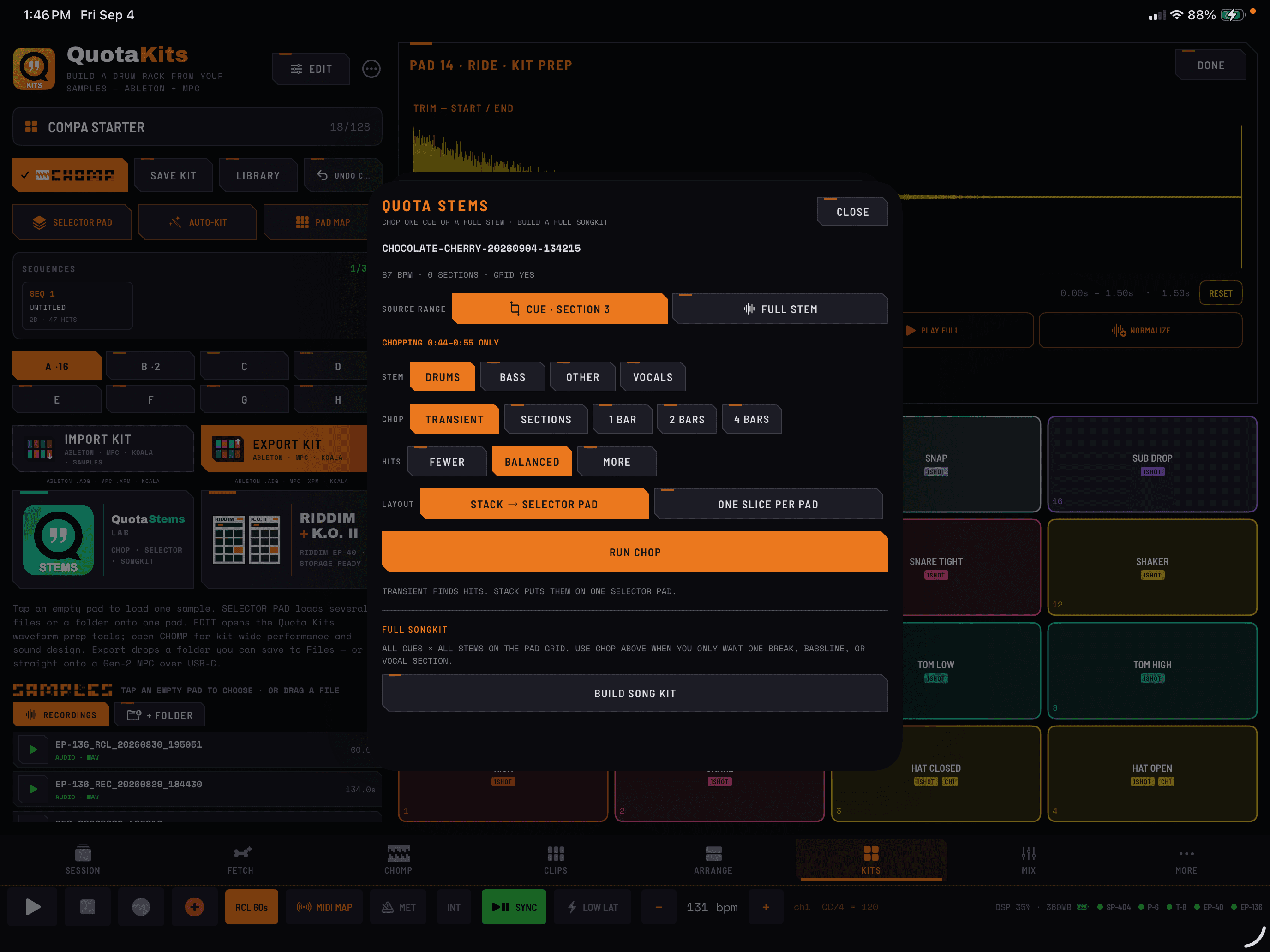The width and height of the screenshot is (1270, 952).
Task: Tap the Undo arrow button
Action: [343, 175]
